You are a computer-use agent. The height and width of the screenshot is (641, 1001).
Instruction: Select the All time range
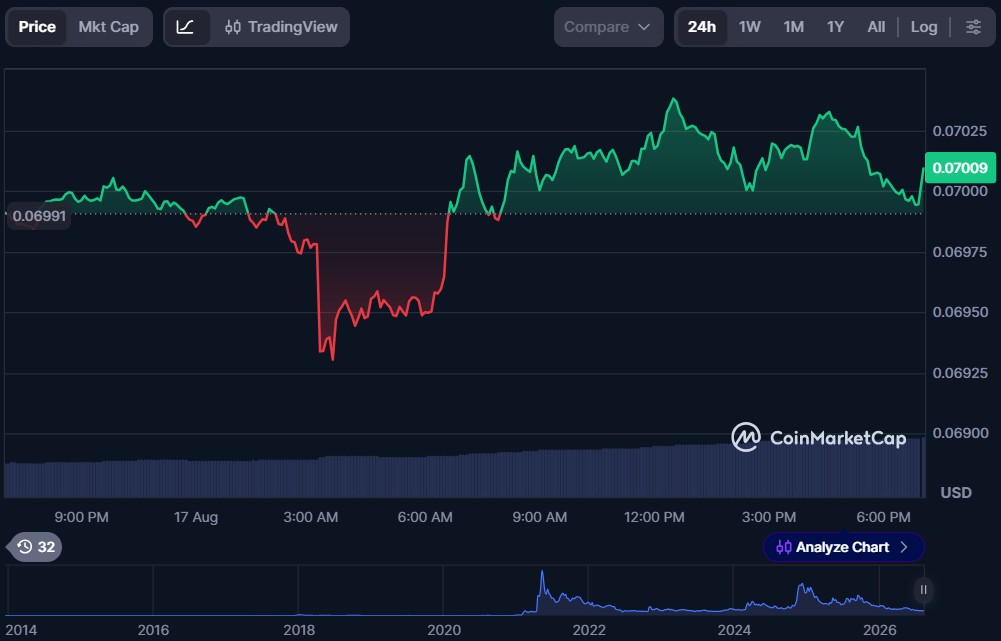coord(876,27)
